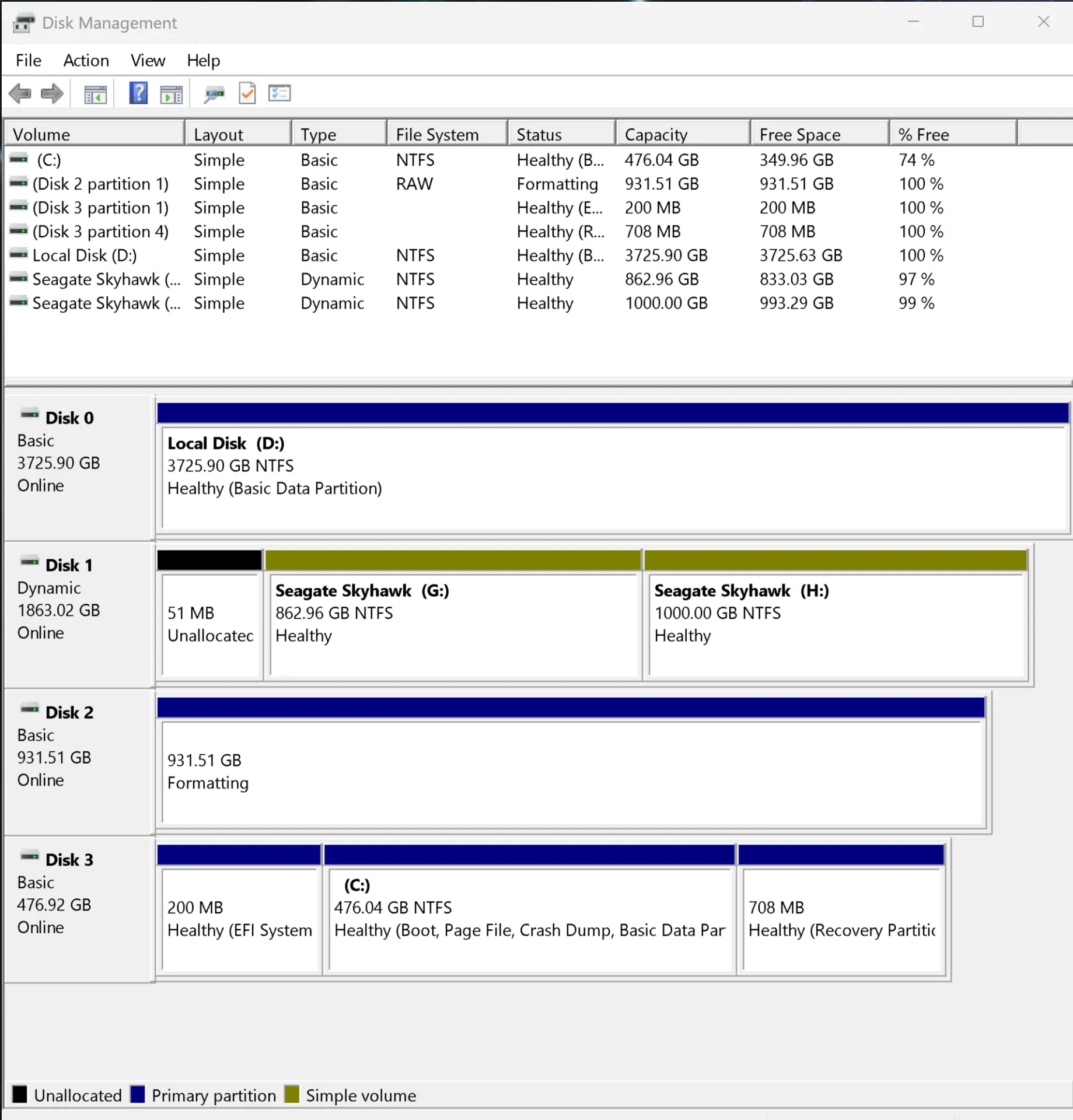Click the Status column header
This screenshot has width=1073, height=1120.
pos(561,134)
